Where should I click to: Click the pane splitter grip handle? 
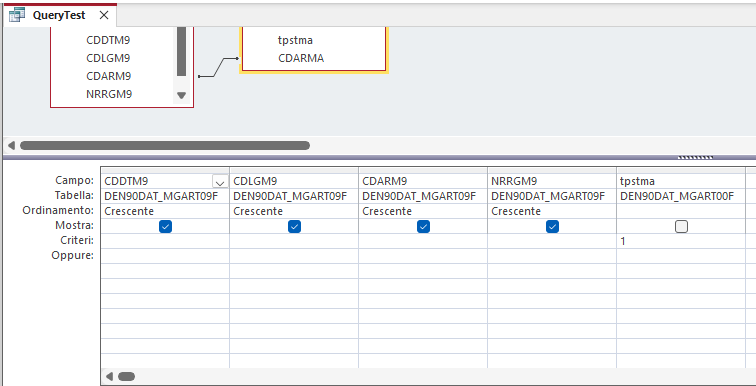[x=695, y=157]
